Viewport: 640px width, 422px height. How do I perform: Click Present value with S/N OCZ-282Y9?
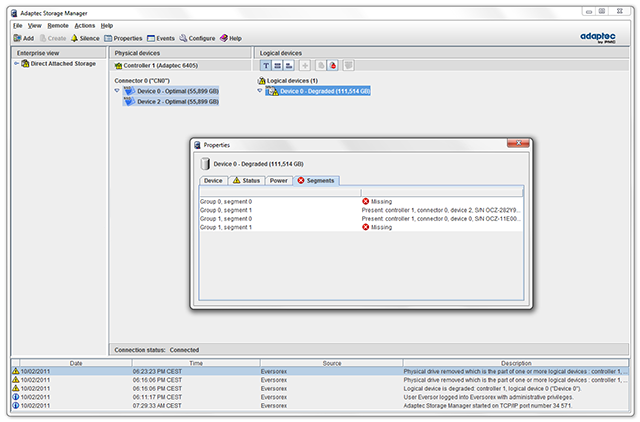pos(441,210)
